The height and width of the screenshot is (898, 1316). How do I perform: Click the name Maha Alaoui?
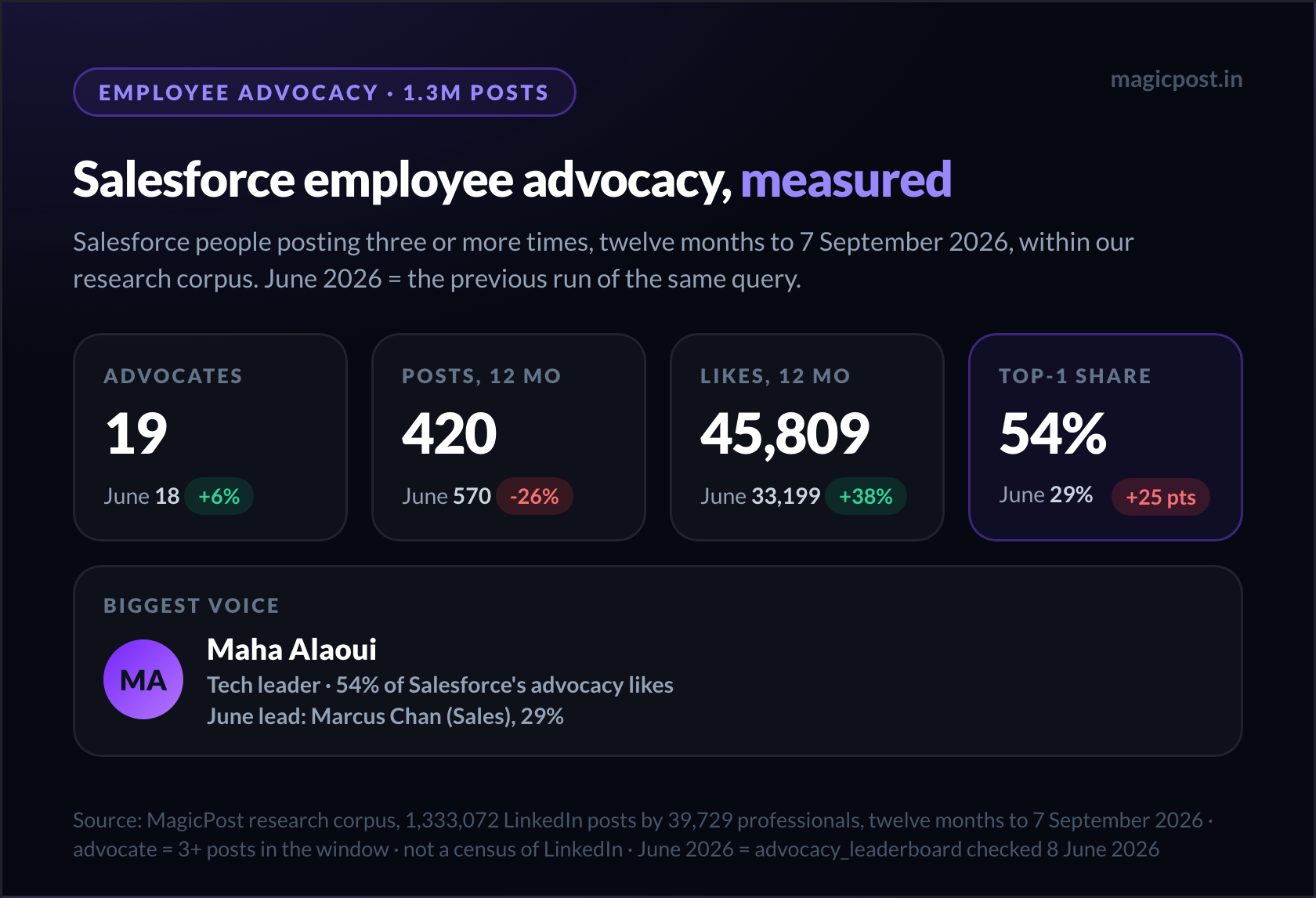click(x=291, y=650)
